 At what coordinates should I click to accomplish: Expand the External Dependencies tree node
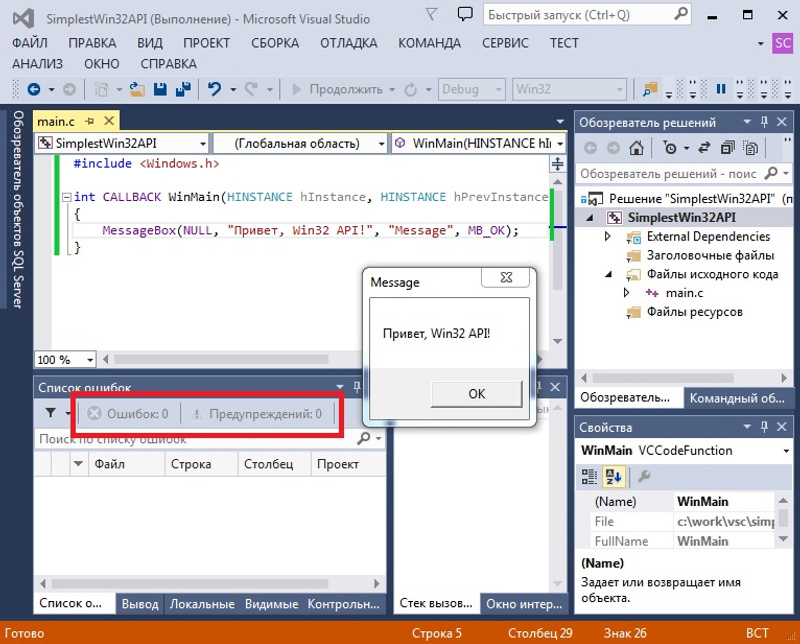coord(607,237)
